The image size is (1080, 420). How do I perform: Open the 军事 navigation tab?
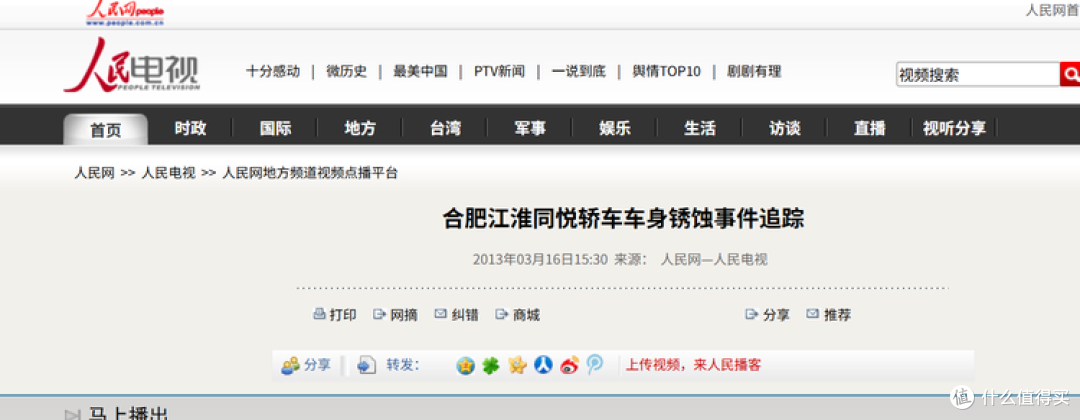pos(530,128)
